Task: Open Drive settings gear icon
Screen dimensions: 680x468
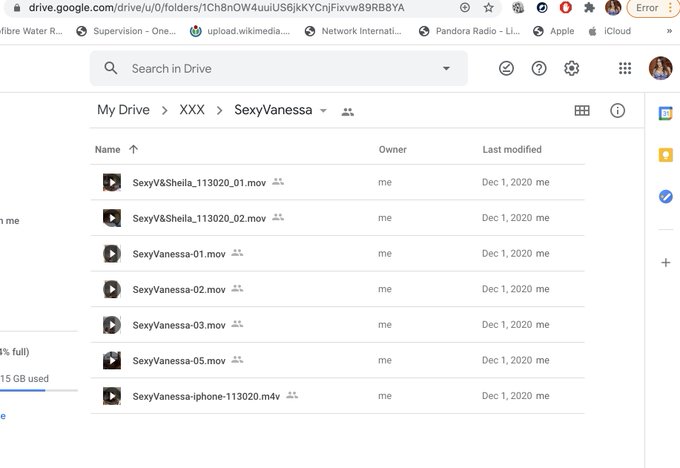Action: 572,68
